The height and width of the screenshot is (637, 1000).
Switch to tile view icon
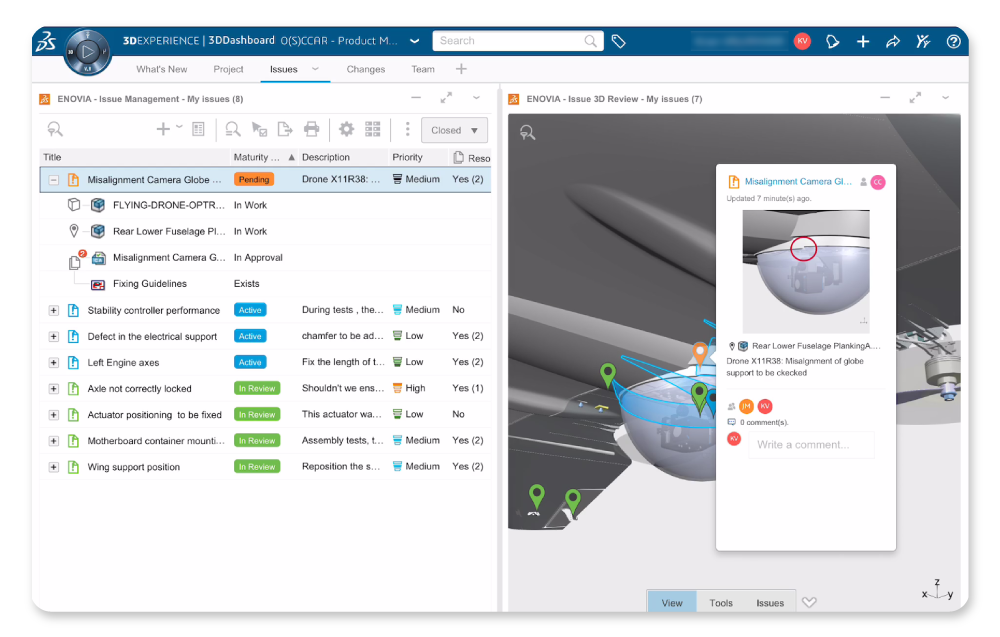coord(373,129)
